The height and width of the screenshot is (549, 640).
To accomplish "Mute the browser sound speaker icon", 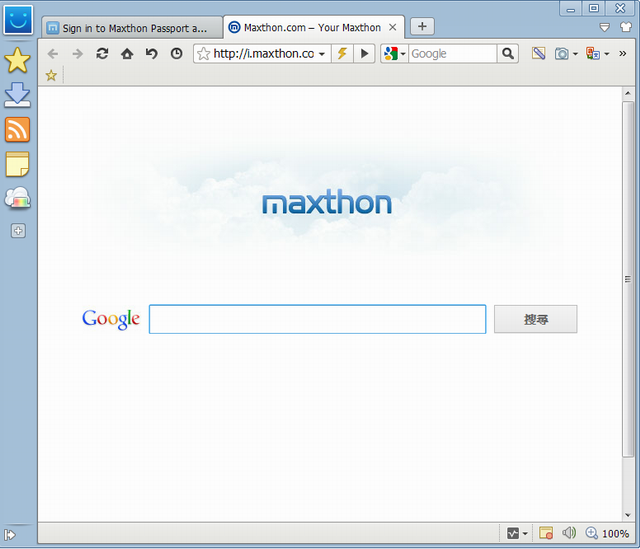I will (570, 533).
